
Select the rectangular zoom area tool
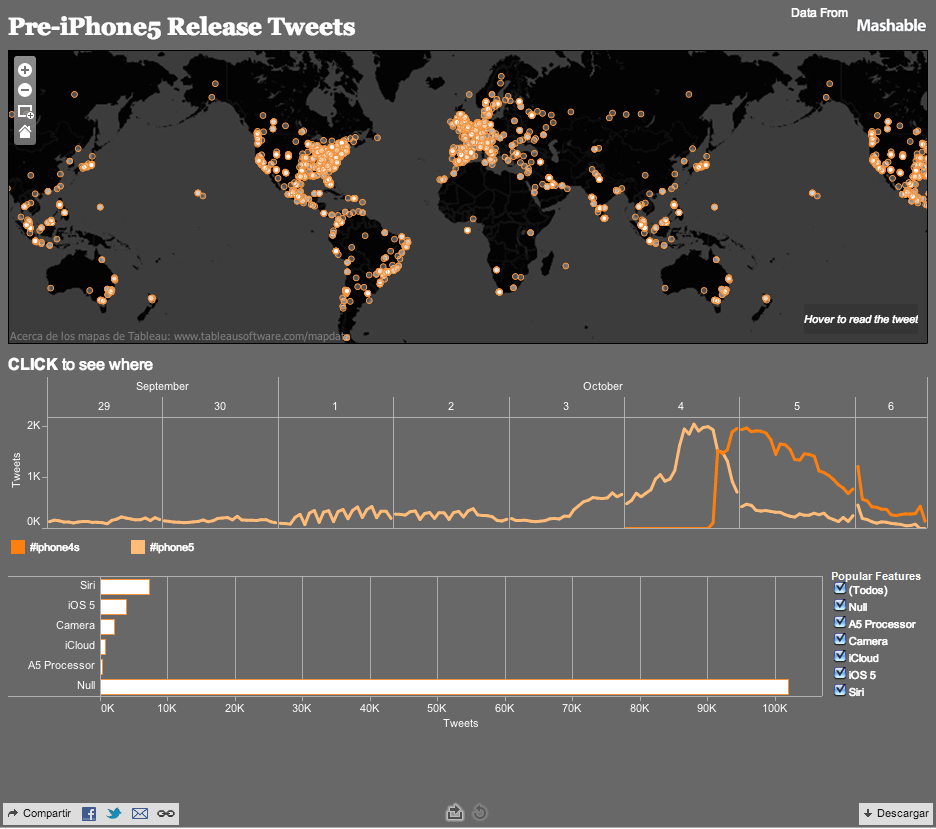tap(23, 111)
